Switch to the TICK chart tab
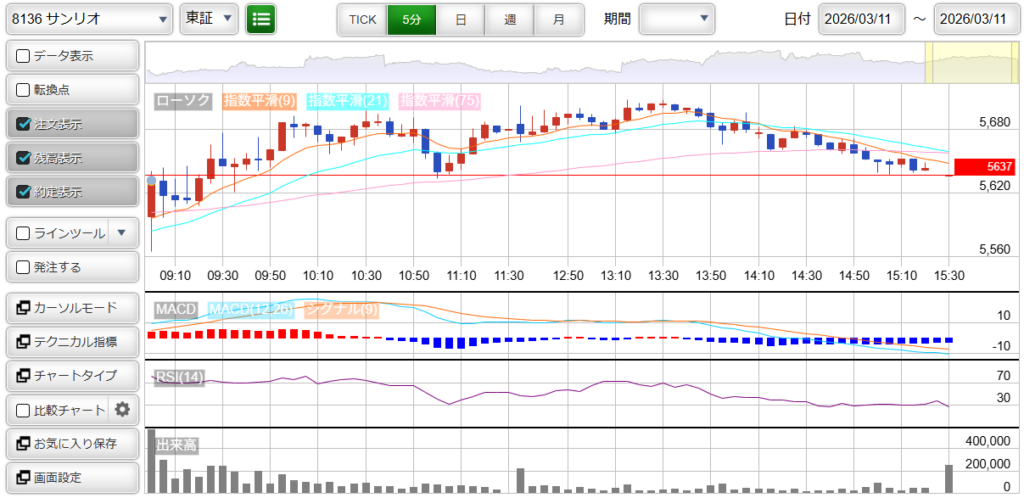The image size is (1024, 498). tap(362, 19)
